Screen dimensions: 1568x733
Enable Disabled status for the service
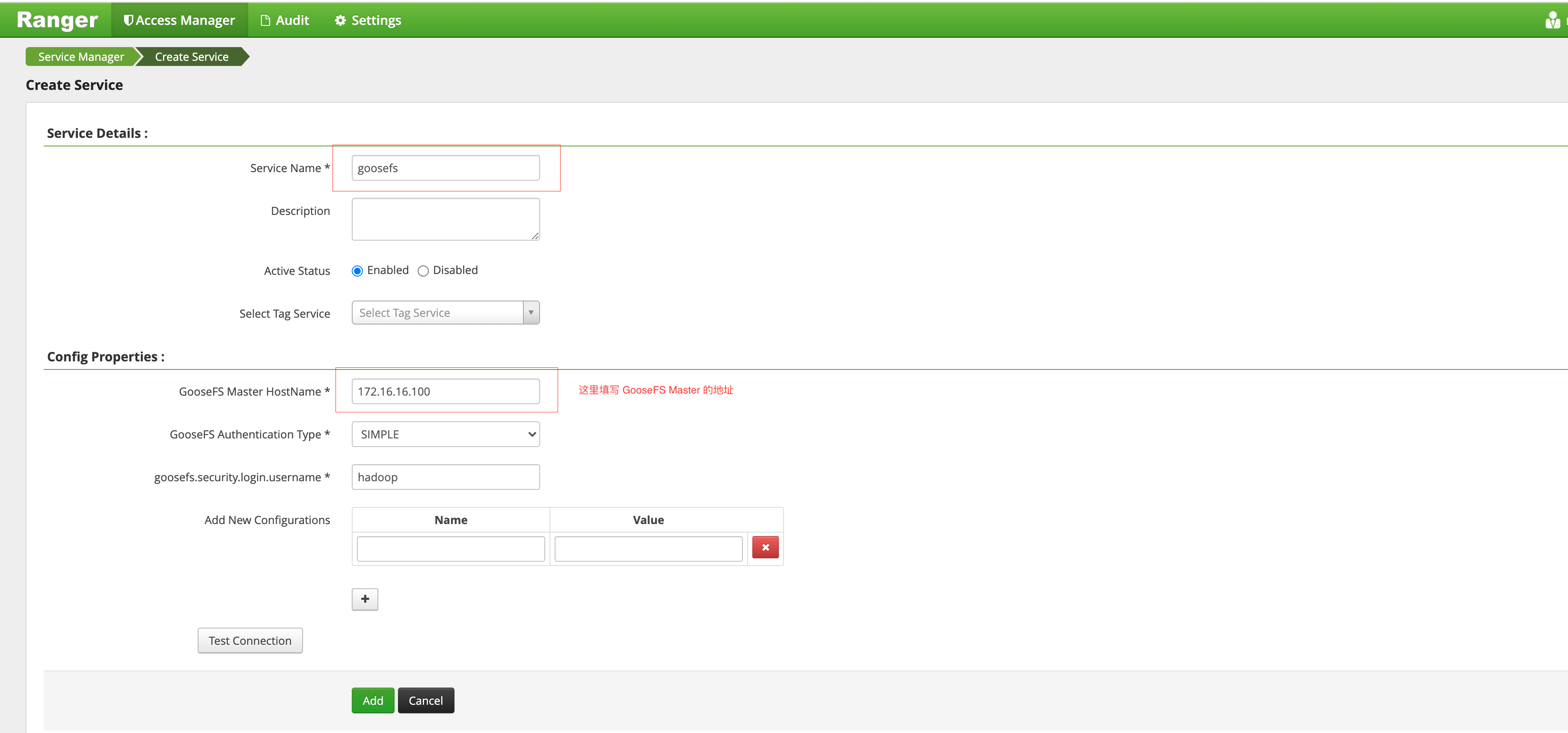423,270
